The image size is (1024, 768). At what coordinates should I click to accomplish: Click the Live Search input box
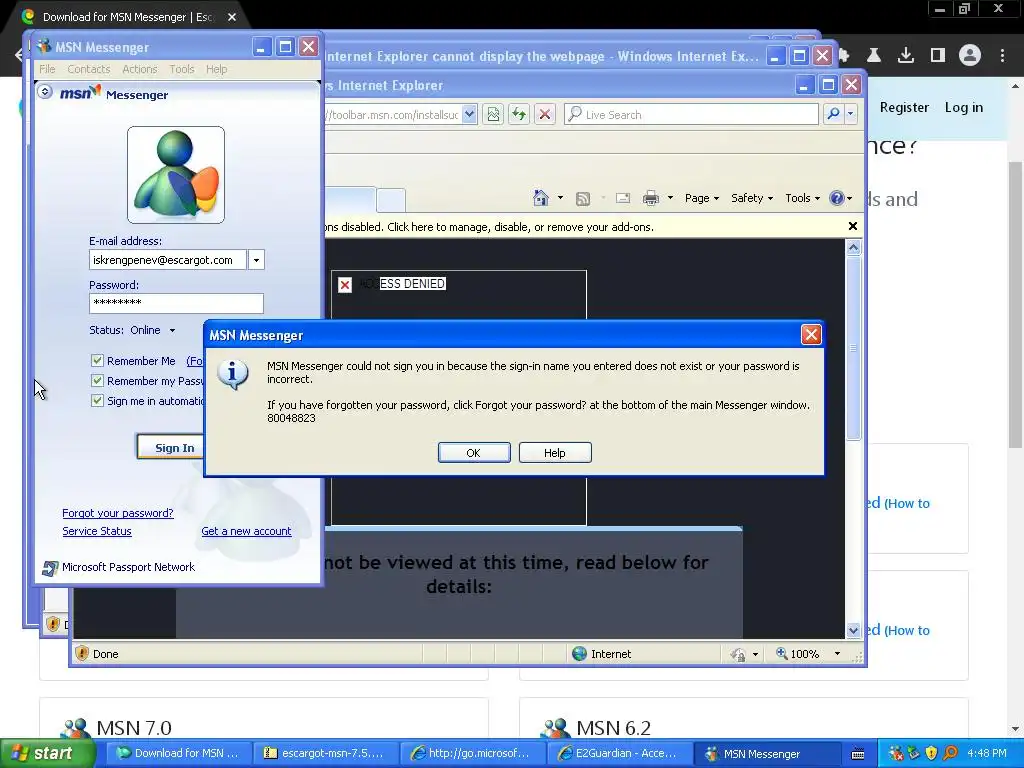pyautogui.click(x=692, y=115)
